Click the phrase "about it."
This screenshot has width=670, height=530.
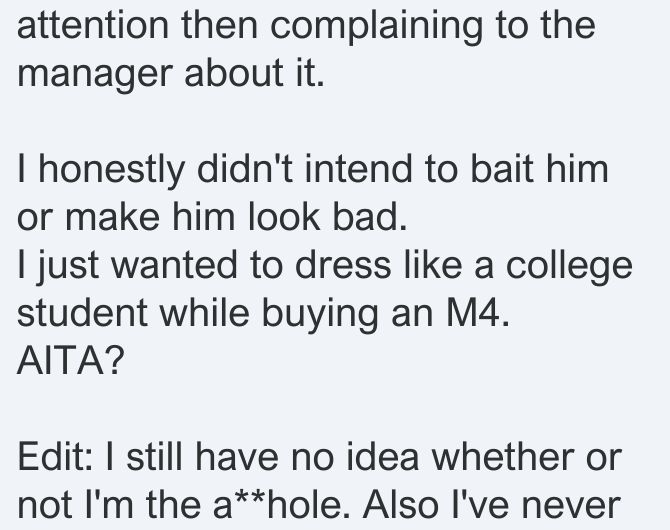[254, 71]
